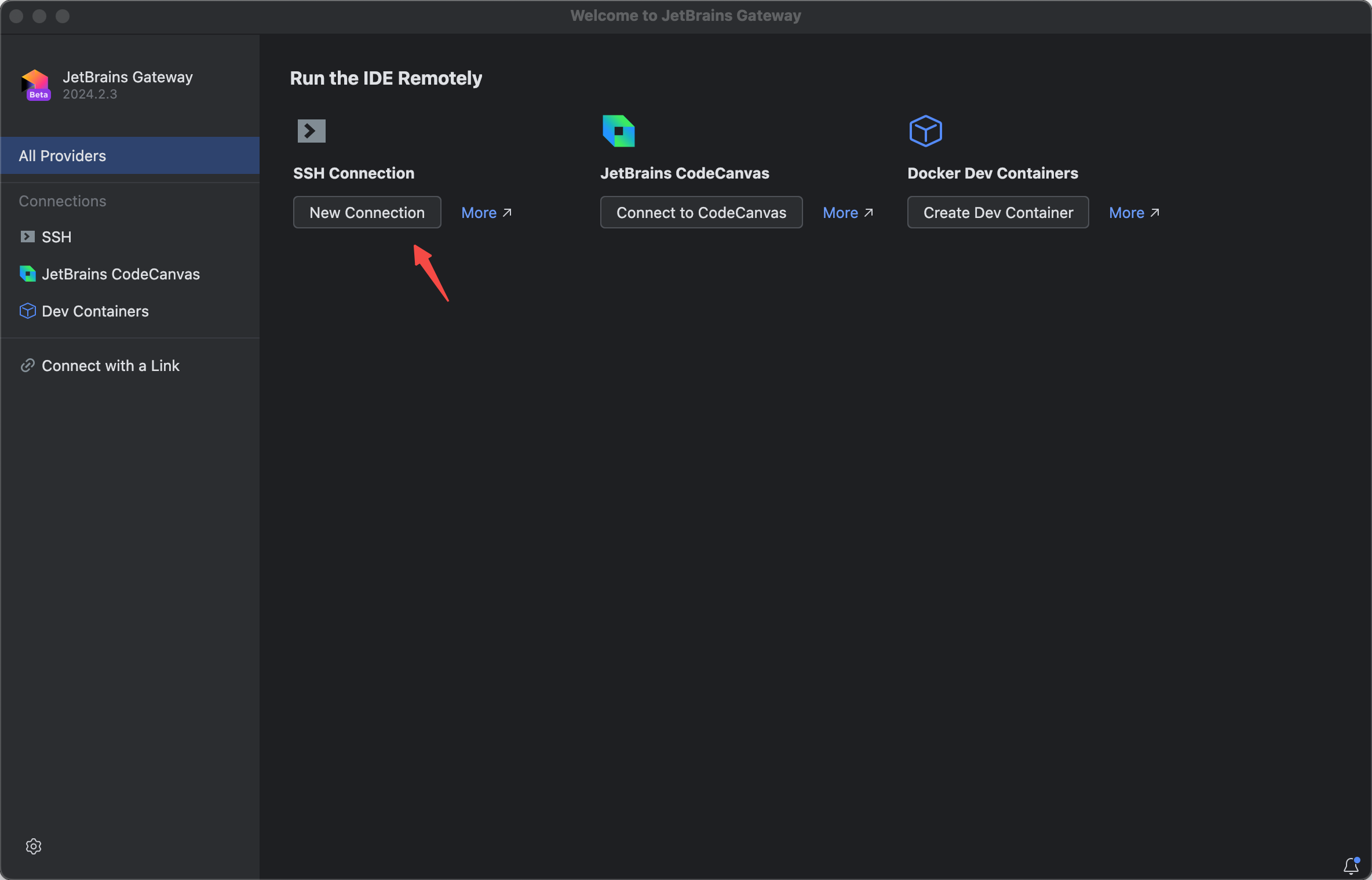Viewport: 1372px width, 880px height.
Task: Click Connect to CodeCanvas button
Action: click(701, 212)
